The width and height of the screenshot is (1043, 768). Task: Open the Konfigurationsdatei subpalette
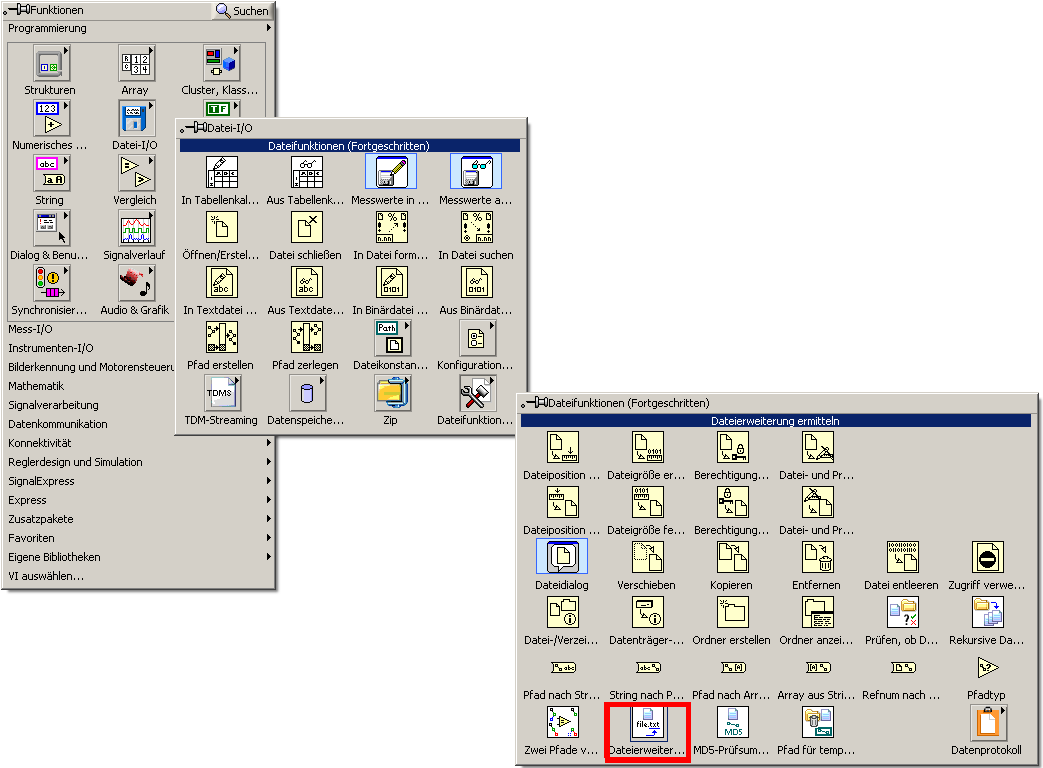[x=478, y=338]
